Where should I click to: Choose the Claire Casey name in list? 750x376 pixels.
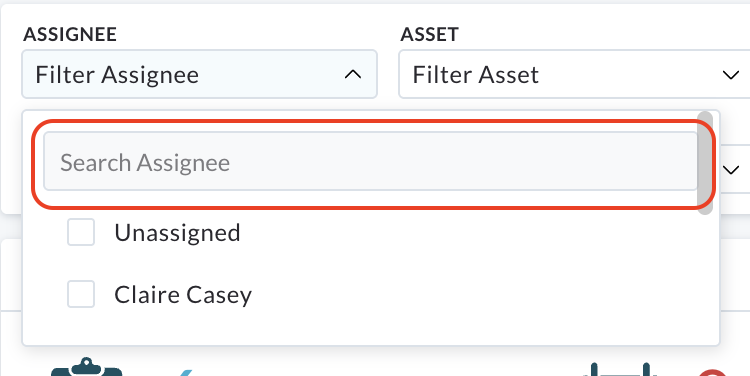tap(183, 295)
